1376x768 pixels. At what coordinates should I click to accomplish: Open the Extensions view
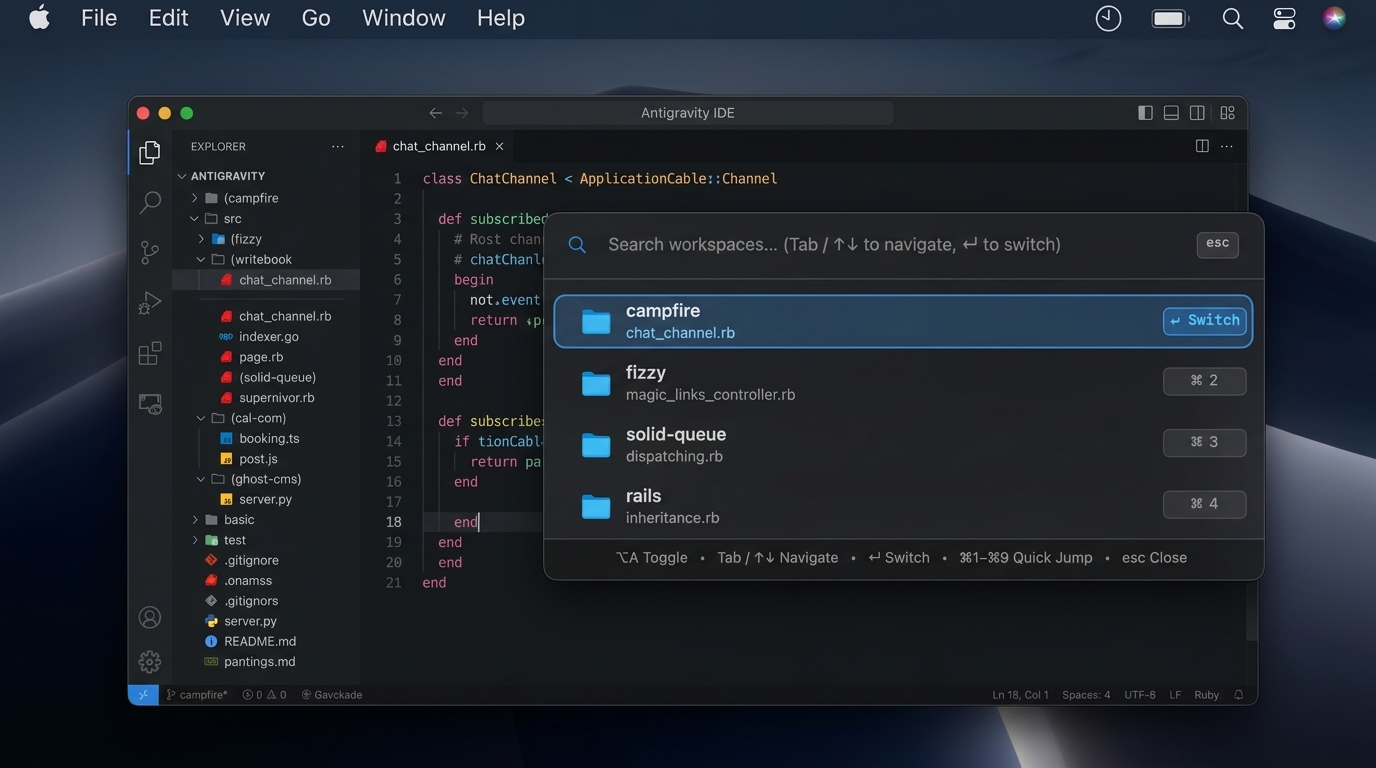click(x=150, y=353)
